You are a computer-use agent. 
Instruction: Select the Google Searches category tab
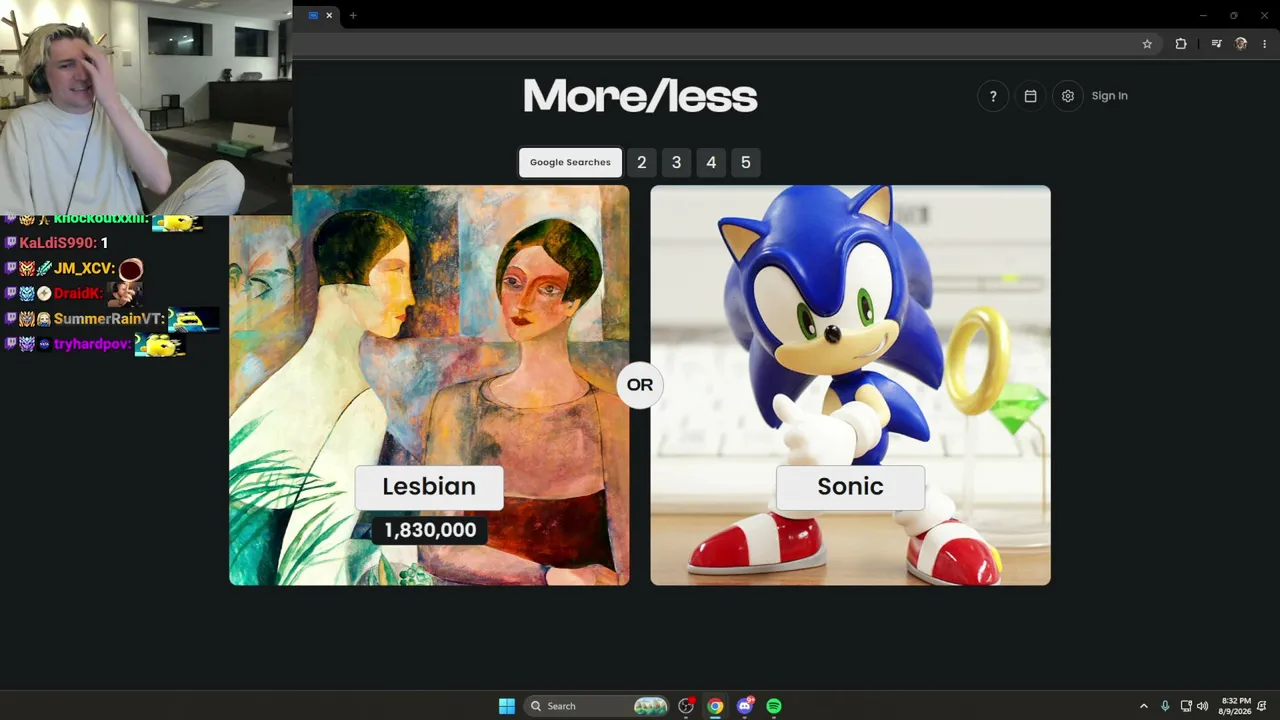(570, 162)
